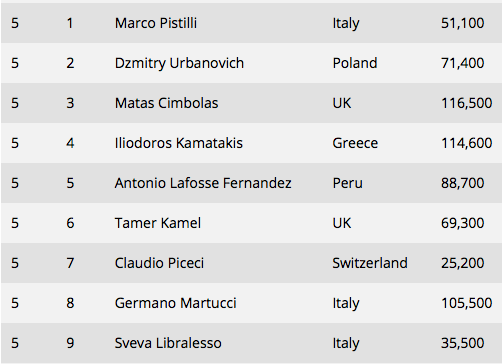The width and height of the screenshot is (503, 364).
Task: Click chip count 105,500
Action: 467,303
